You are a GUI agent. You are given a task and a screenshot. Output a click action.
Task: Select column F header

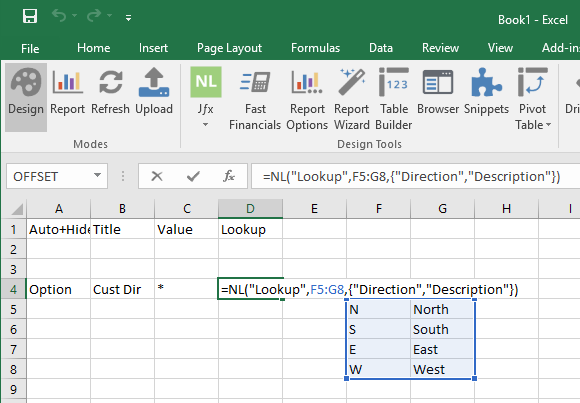(378, 209)
